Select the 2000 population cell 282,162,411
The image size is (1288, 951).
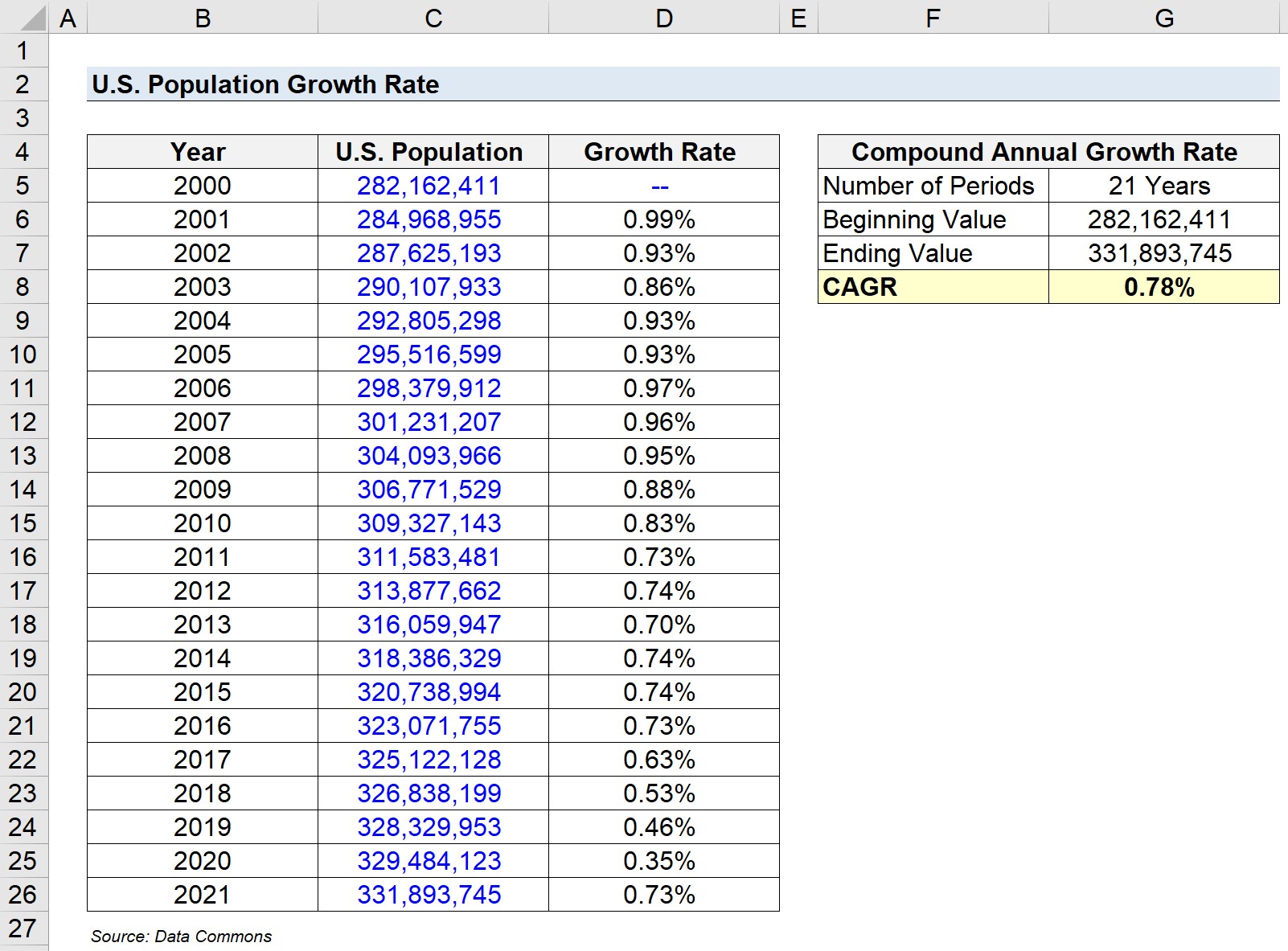433,186
